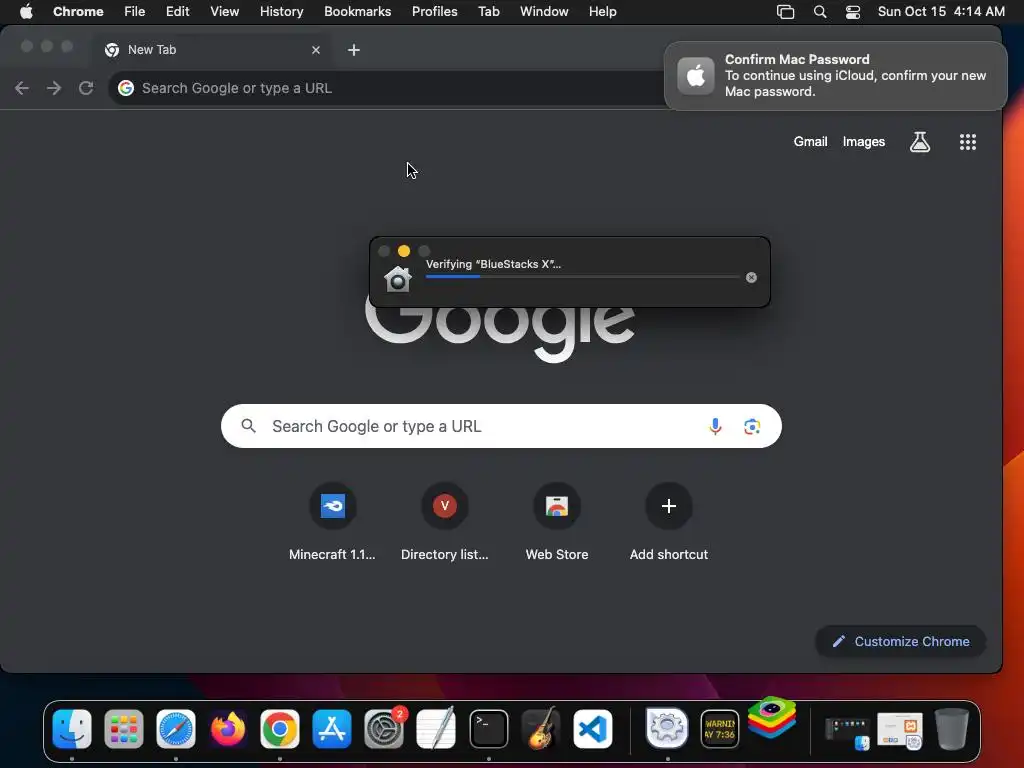Open the Edit menu
This screenshot has width=1024, height=768.
[x=177, y=12]
